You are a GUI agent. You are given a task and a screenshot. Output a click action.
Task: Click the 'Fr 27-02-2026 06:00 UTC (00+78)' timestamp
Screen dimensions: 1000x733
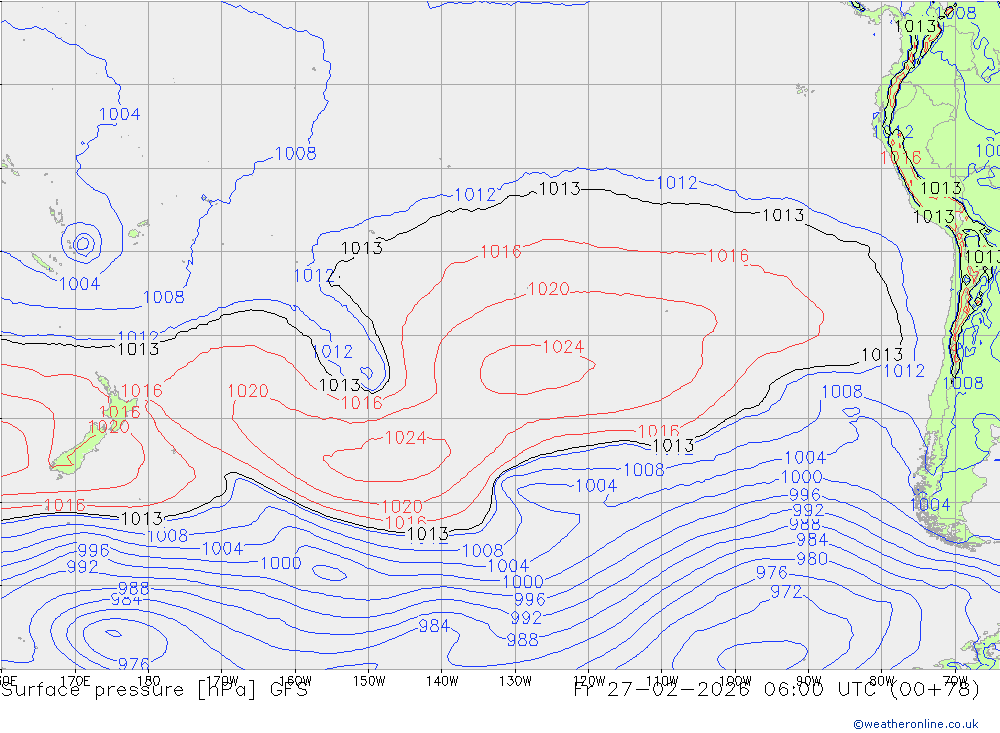(777, 690)
